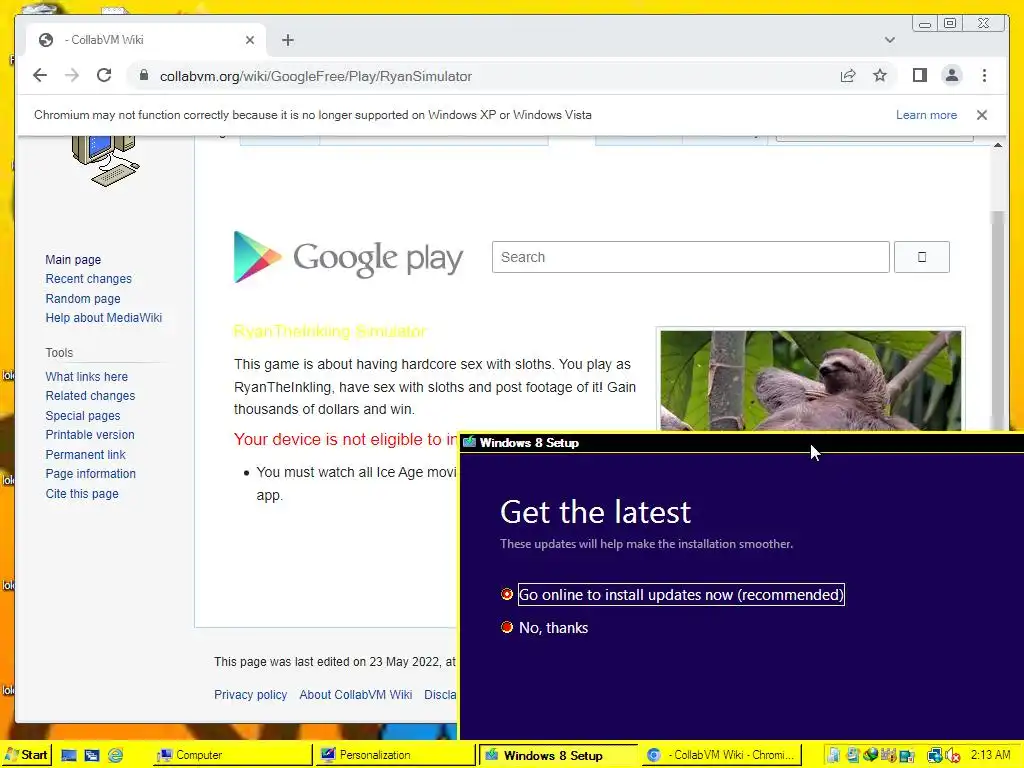Click the taskbar clock 2:13 AM
1024x768 pixels.
click(990, 756)
